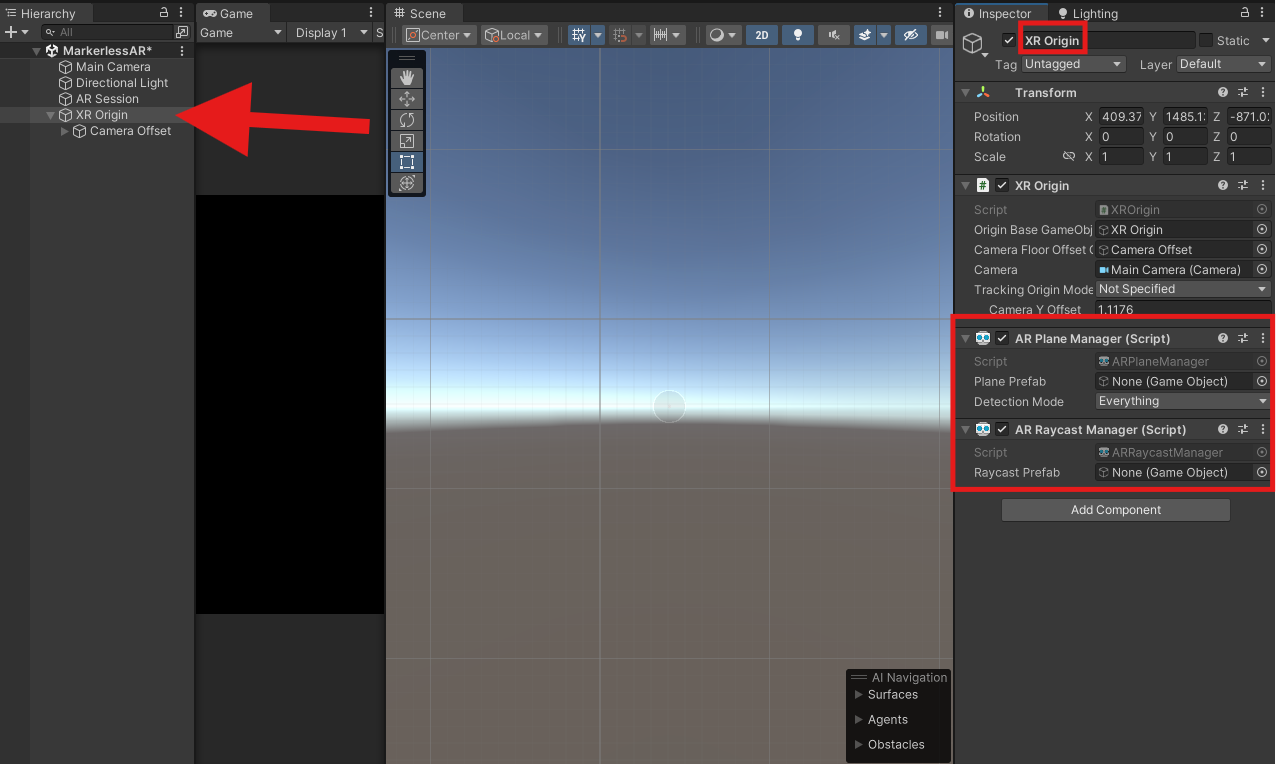The image size is (1276, 764).
Task: Open Tracking Origin Mode dropdown
Action: pyautogui.click(x=1183, y=289)
